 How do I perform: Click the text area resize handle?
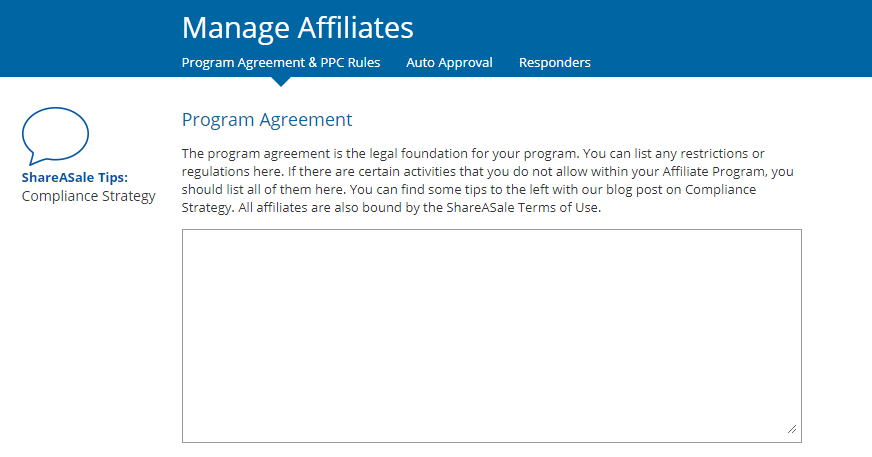[792, 428]
